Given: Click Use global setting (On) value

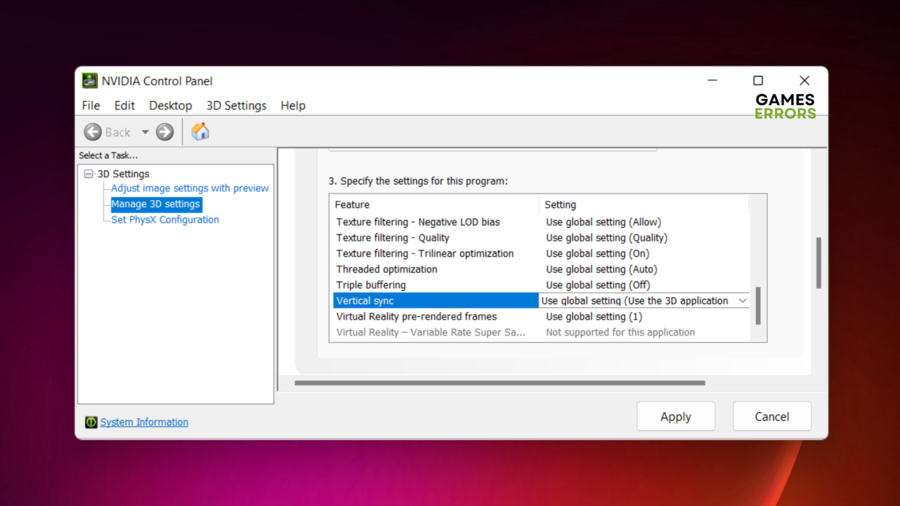Looking at the screenshot, I should (x=598, y=254).
